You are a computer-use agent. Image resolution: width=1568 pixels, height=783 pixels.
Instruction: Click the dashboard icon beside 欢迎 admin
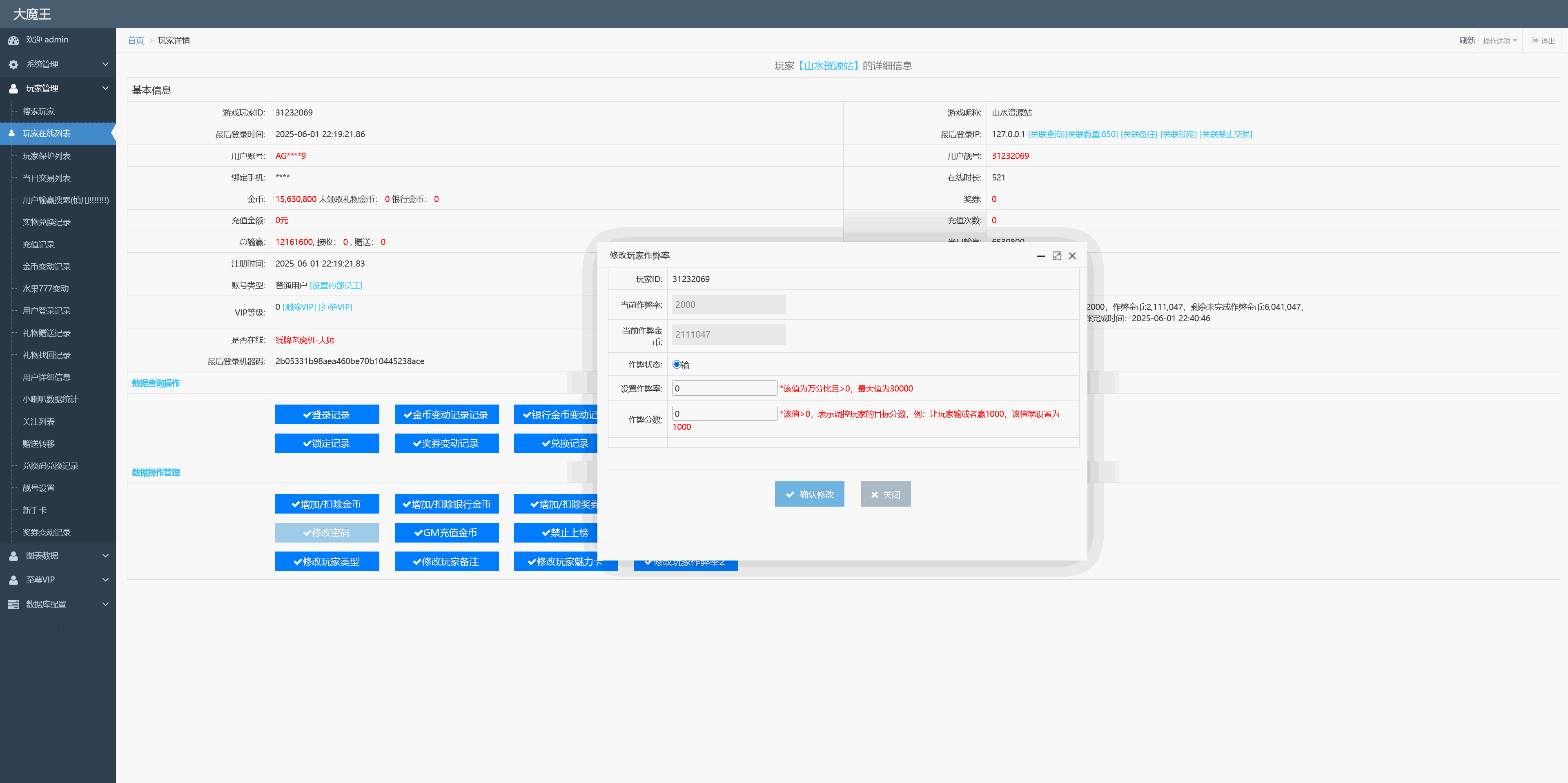[13, 40]
